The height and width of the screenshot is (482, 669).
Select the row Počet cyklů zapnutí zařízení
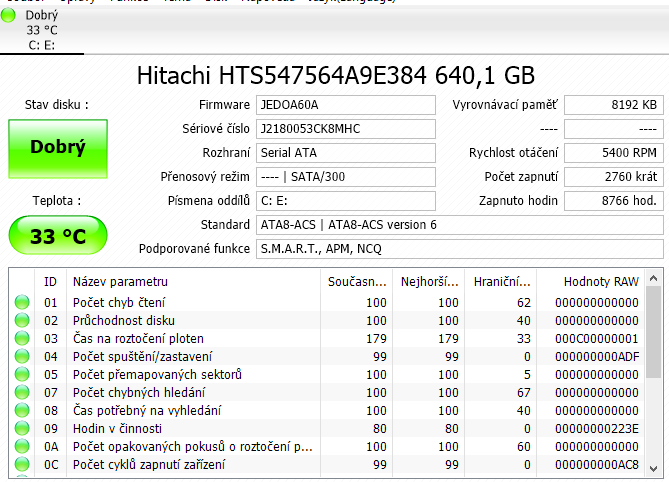coord(327,465)
